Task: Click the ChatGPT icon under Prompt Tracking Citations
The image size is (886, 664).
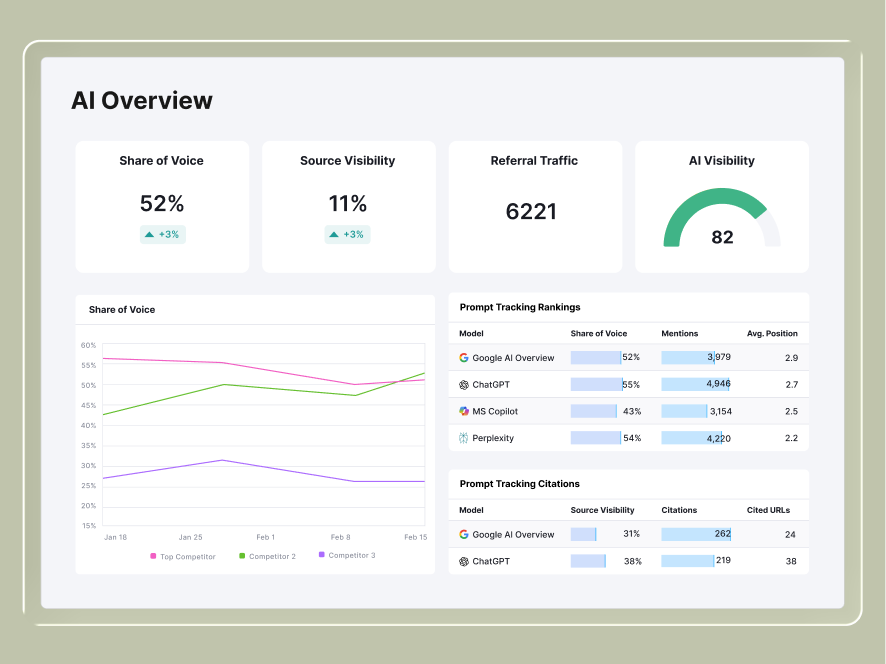Action: (463, 561)
